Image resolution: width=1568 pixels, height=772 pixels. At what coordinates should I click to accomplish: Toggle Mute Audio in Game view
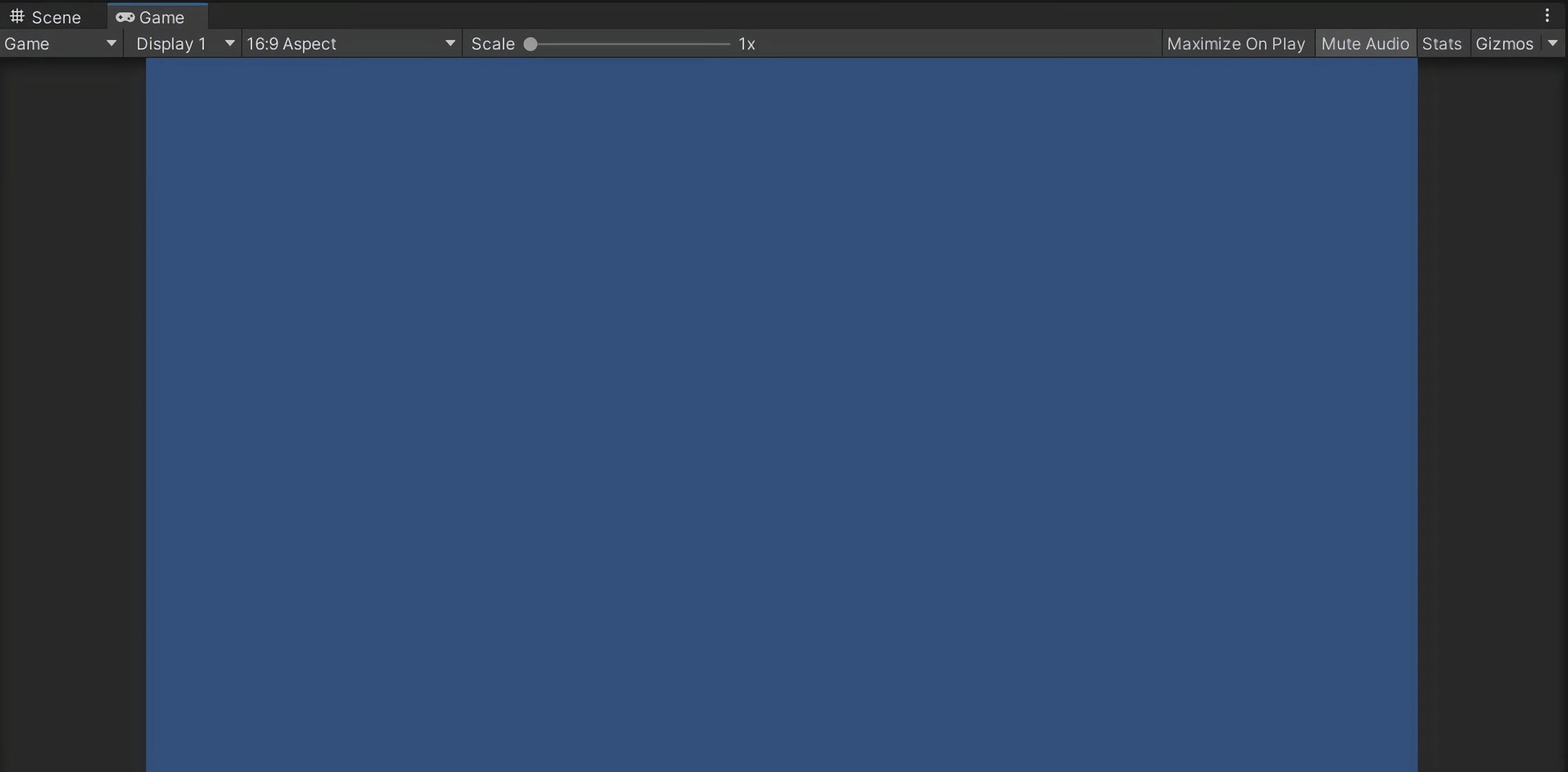point(1364,42)
